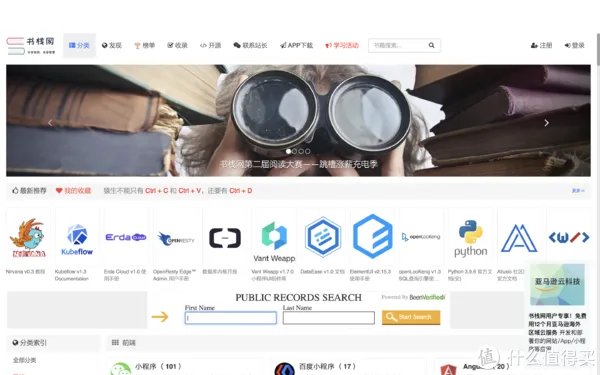
Task: Click the 注册 register link
Action: coord(541,46)
